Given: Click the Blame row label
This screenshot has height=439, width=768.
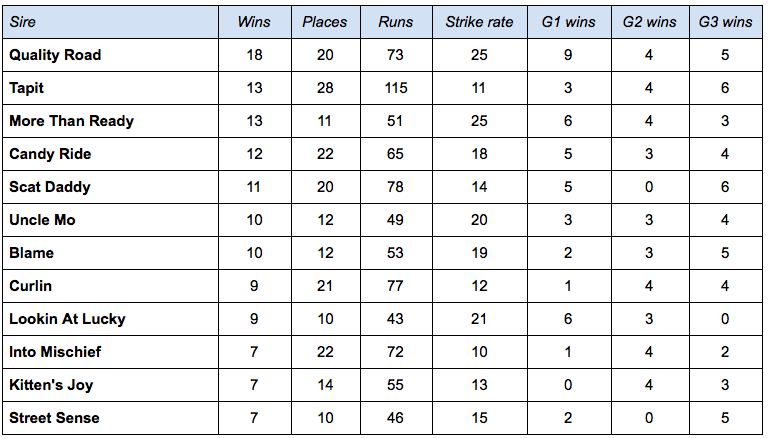Looking at the screenshot, I should 31,253.
